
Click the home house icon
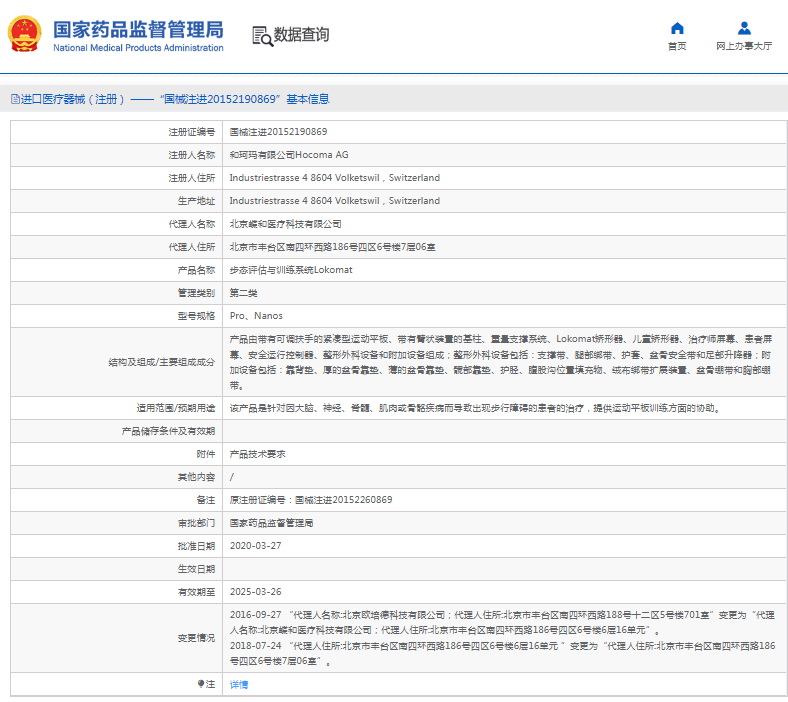[x=677, y=28]
